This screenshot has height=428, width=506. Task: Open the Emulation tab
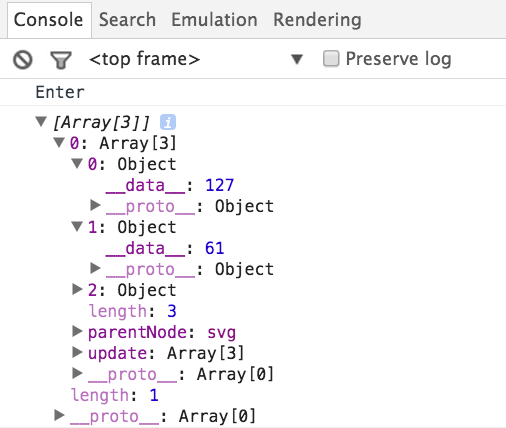click(214, 20)
